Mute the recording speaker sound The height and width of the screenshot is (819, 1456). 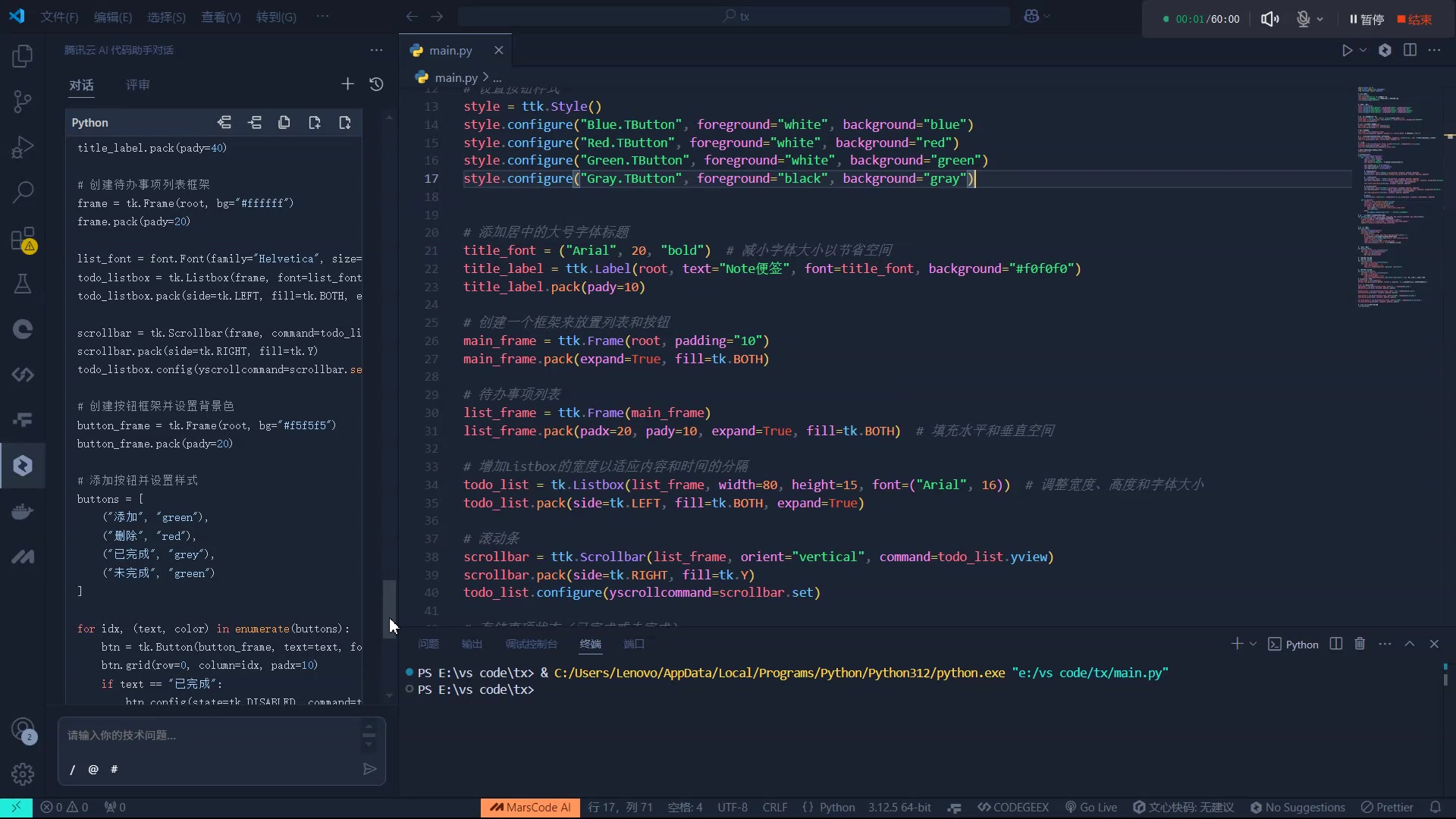(1269, 19)
